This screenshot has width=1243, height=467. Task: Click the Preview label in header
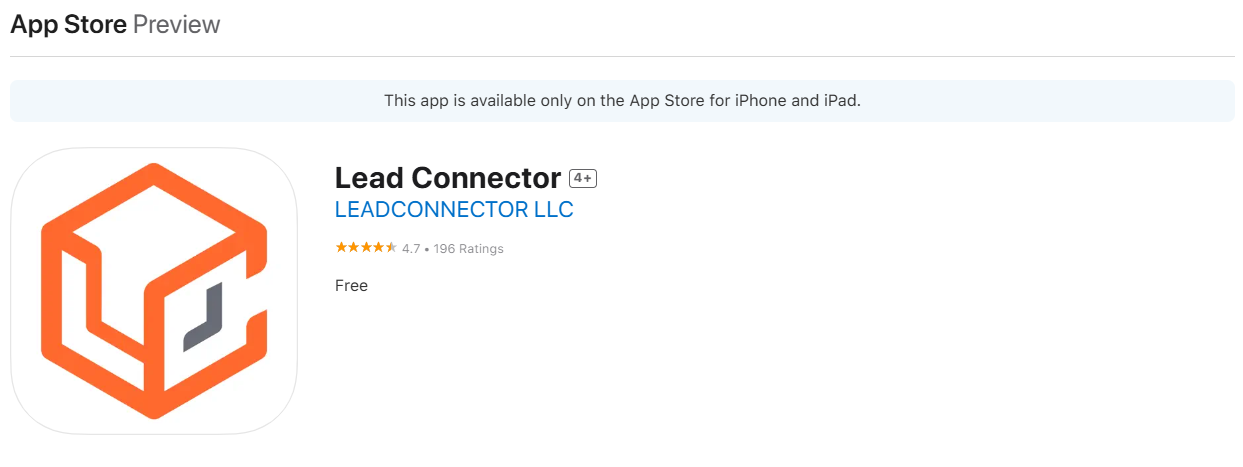pos(176,25)
